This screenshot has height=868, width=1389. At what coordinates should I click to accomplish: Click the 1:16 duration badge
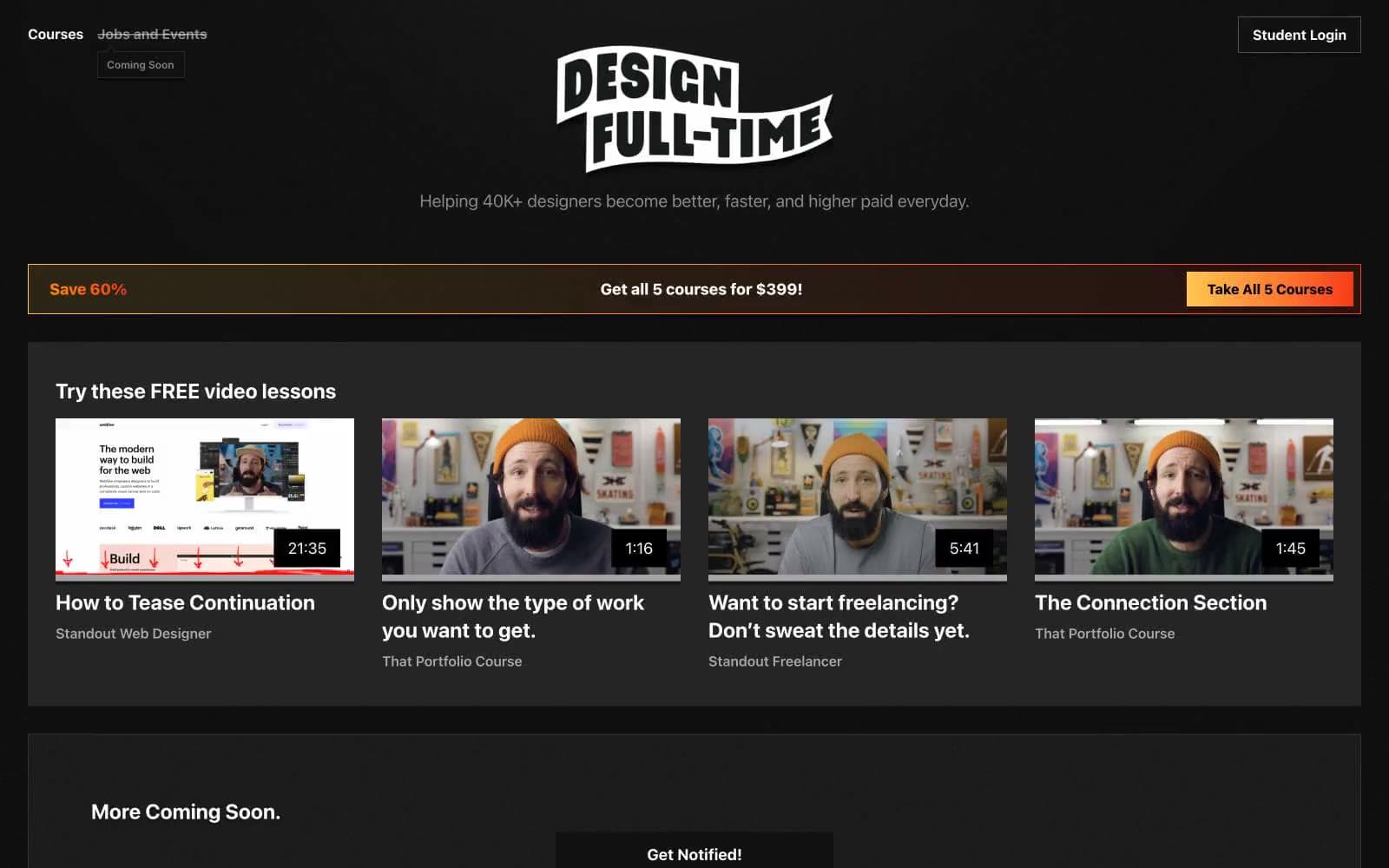[x=639, y=549]
